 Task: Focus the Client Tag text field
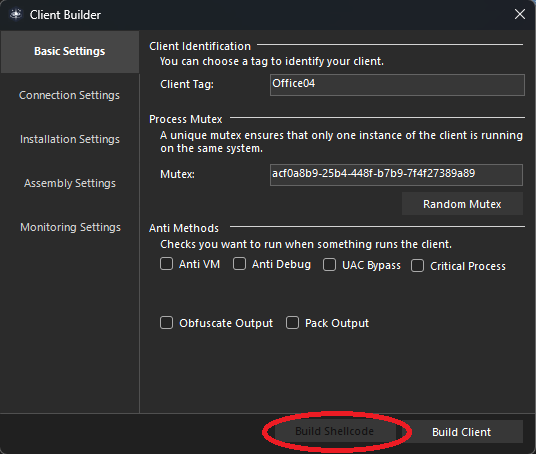[x=397, y=85]
